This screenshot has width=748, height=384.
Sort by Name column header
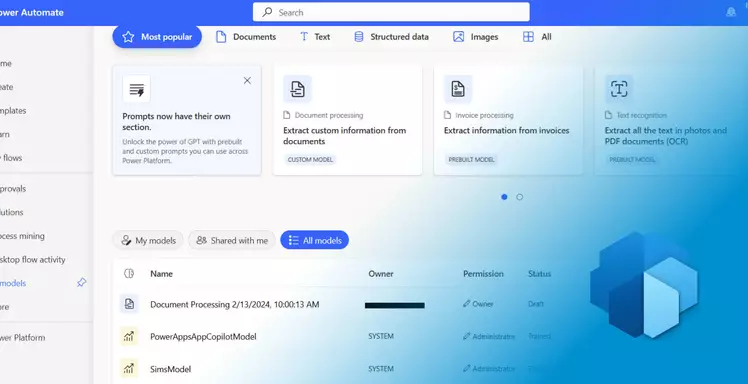click(x=161, y=274)
